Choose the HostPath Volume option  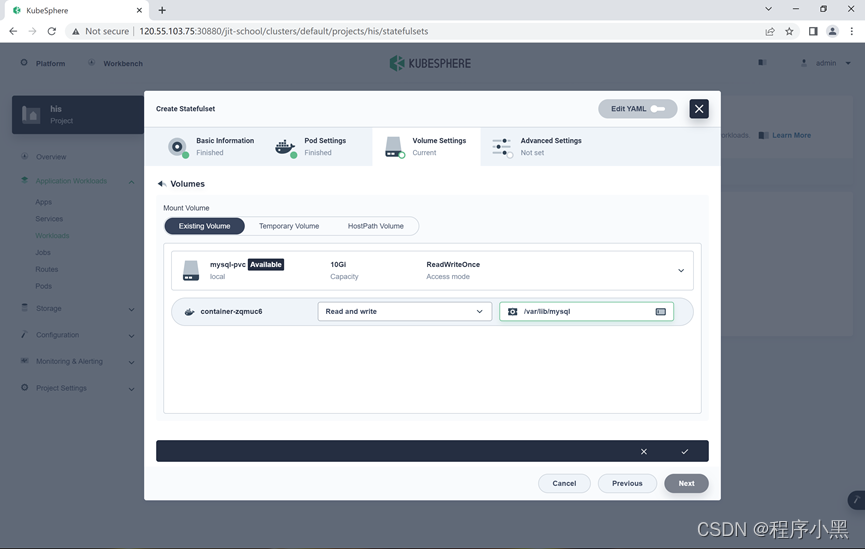(x=376, y=226)
